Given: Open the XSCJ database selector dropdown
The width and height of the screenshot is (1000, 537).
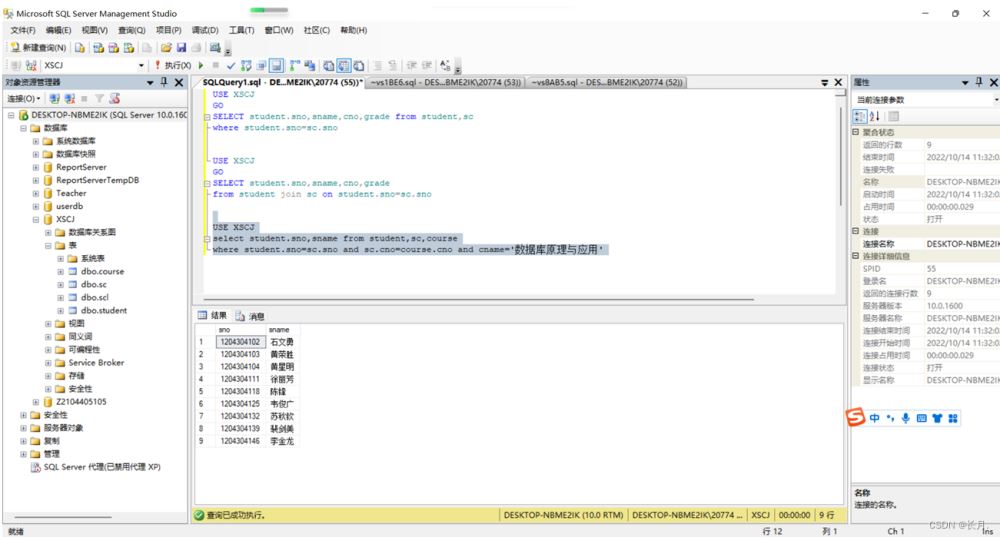Looking at the screenshot, I should pyautogui.click(x=141, y=65).
